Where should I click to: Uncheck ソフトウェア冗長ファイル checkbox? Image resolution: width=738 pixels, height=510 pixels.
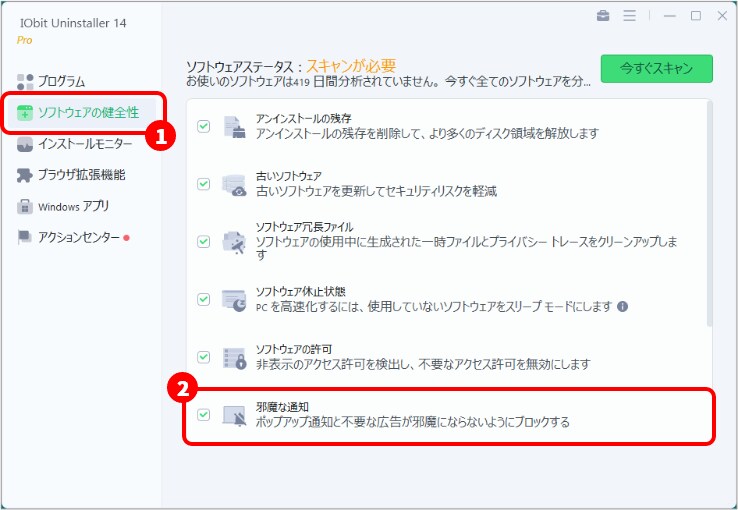coord(203,241)
